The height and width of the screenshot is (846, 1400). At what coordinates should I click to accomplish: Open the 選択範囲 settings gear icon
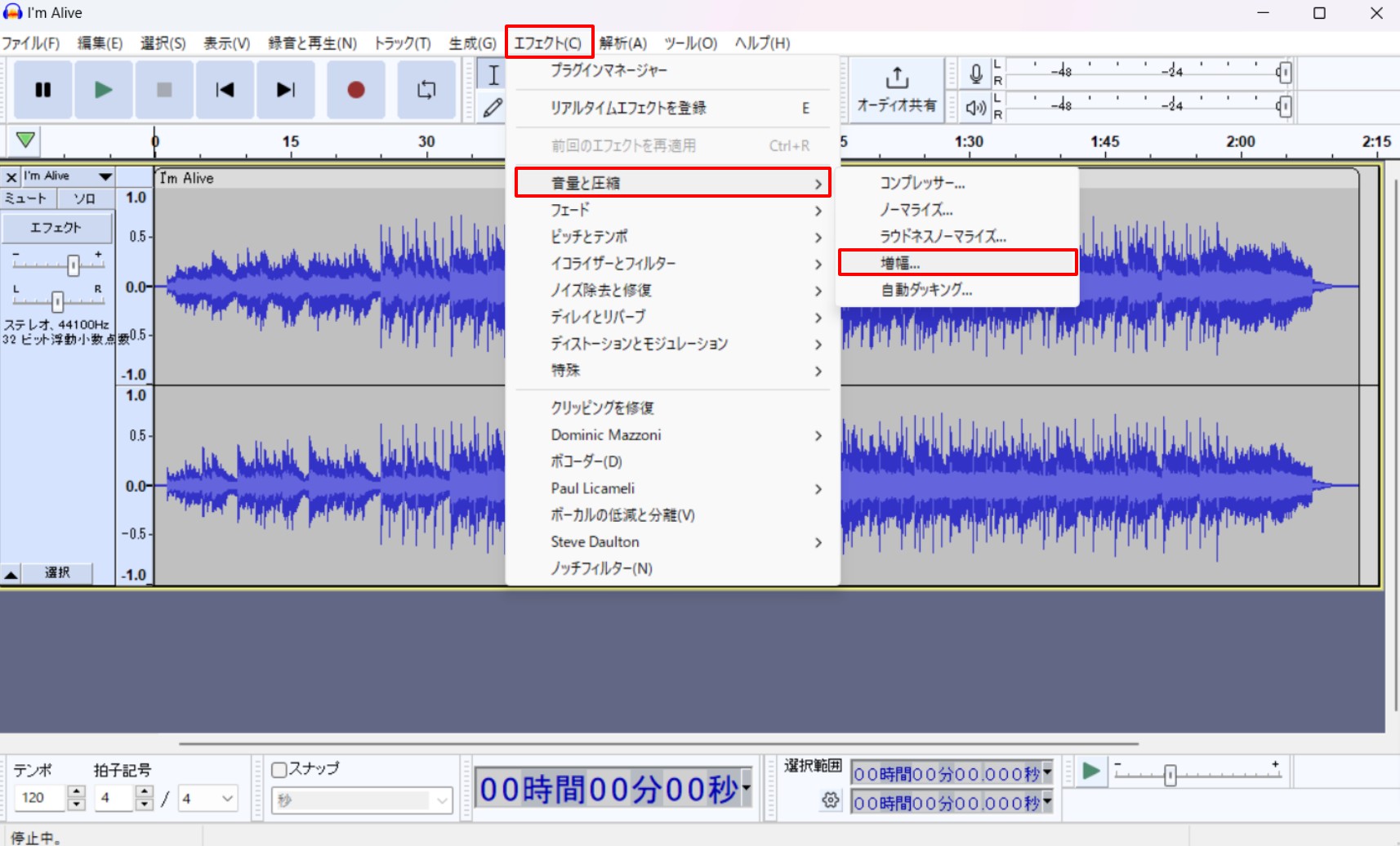tap(831, 800)
